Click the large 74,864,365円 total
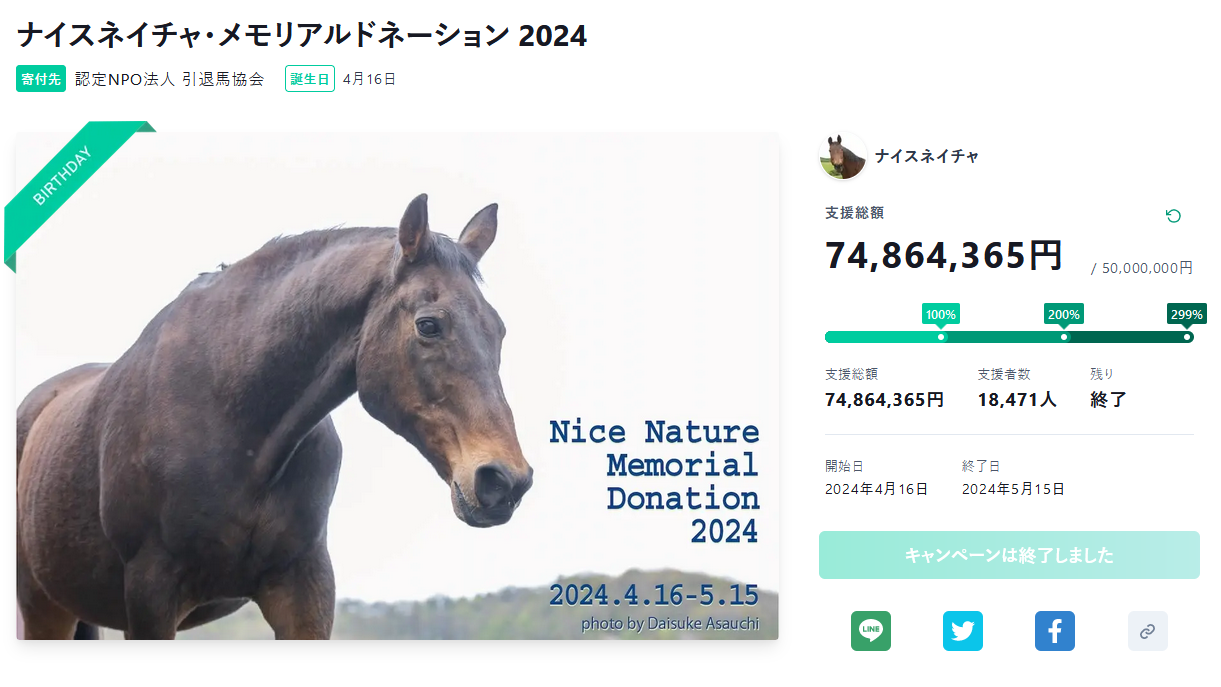 click(x=943, y=256)
